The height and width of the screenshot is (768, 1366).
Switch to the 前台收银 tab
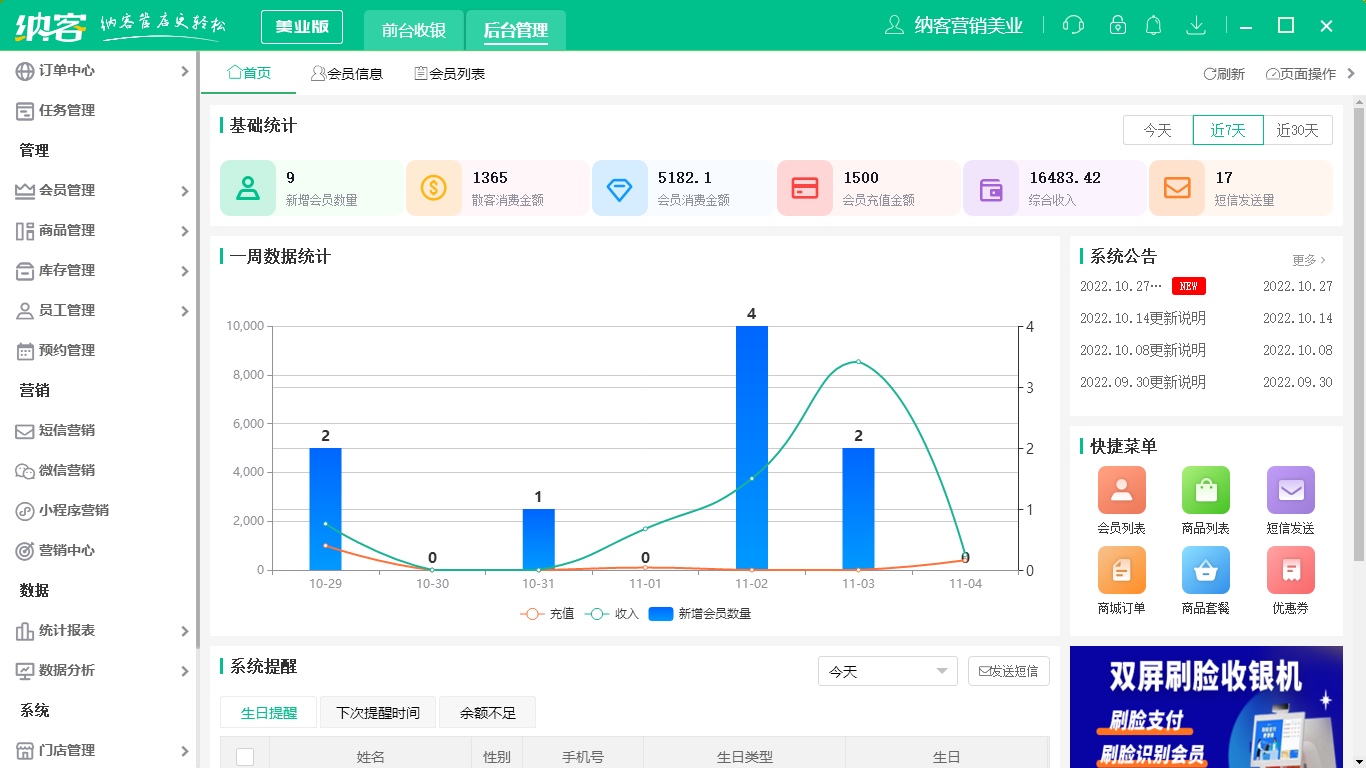pyautogui.click(x=414, y=30)
